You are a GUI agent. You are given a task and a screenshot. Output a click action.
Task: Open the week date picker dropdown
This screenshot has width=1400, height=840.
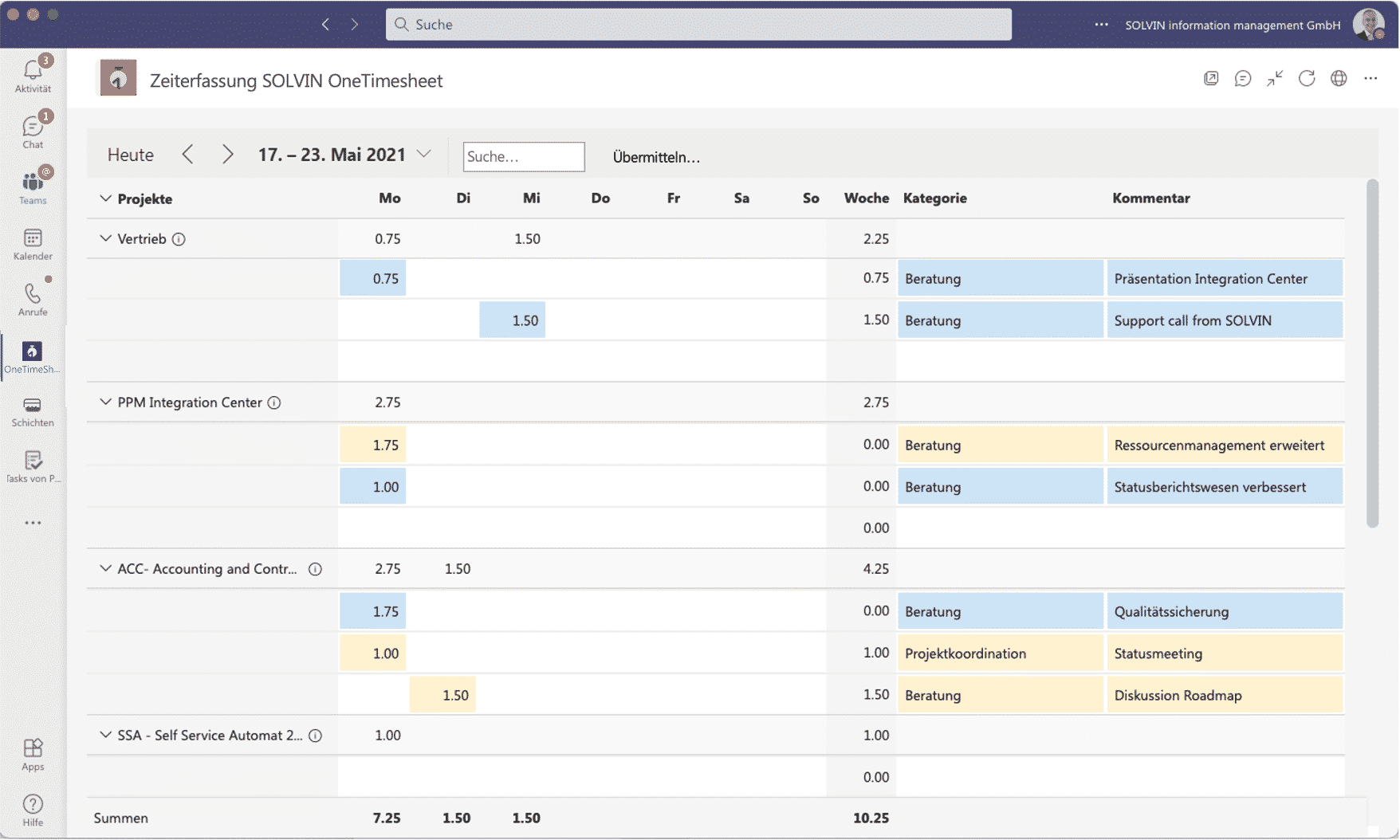[x=424, y=154]
